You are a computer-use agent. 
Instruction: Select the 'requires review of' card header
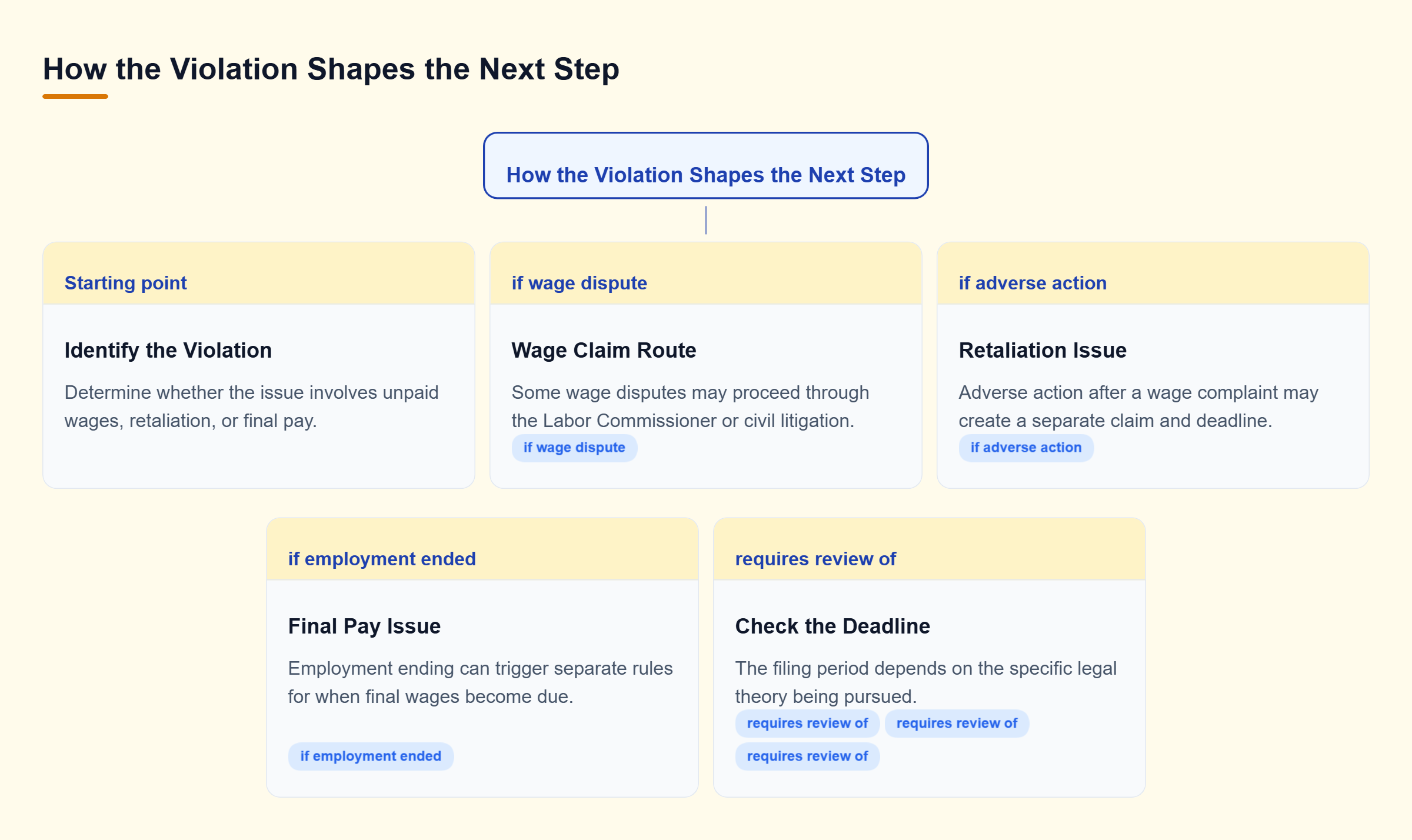pos(930,549)
